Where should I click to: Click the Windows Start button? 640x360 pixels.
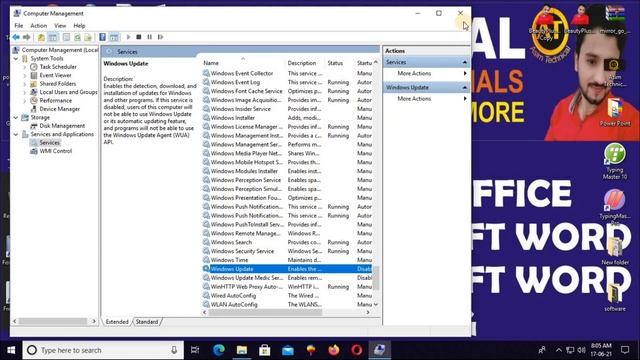pyautogui.click(x=11, y=350)
